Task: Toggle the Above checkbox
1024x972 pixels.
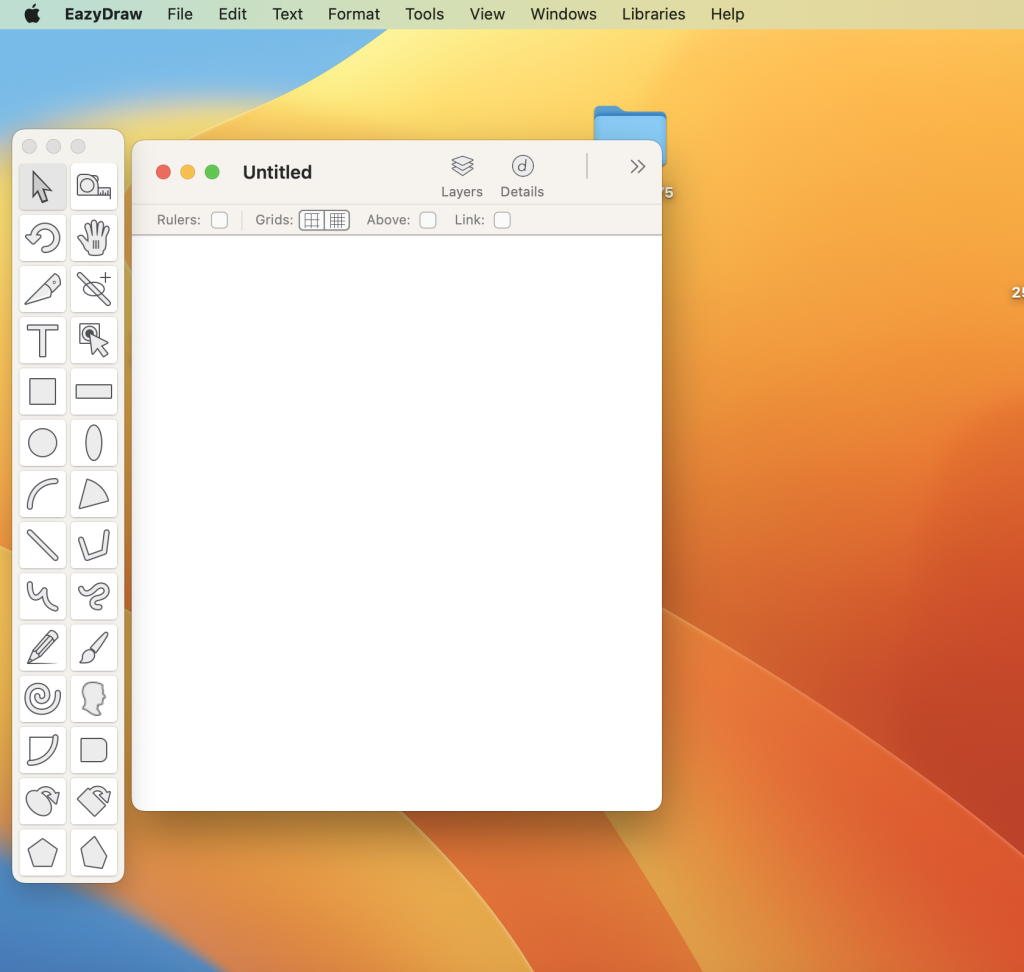Action: tap(428, 220)
